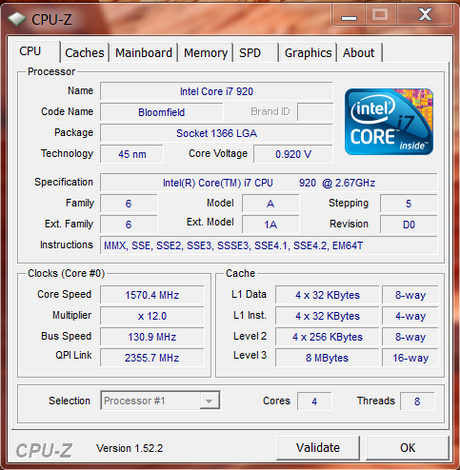Click the Level 3 value 8 MBytes
460x470 pixels.
click(x=327, y=358)
